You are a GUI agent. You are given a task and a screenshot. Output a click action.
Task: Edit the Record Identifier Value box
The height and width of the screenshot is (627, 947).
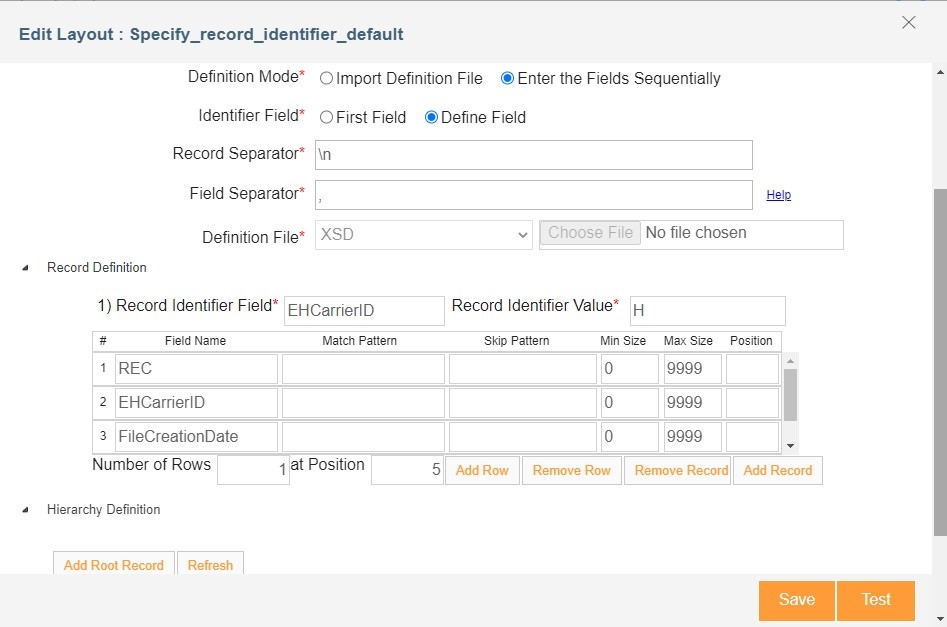coord(707,310)
